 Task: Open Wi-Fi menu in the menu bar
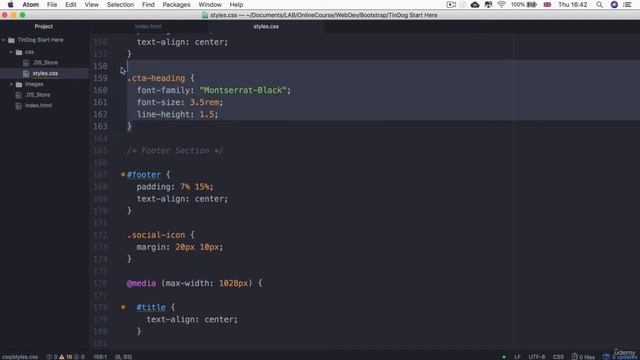pos(501,4)
